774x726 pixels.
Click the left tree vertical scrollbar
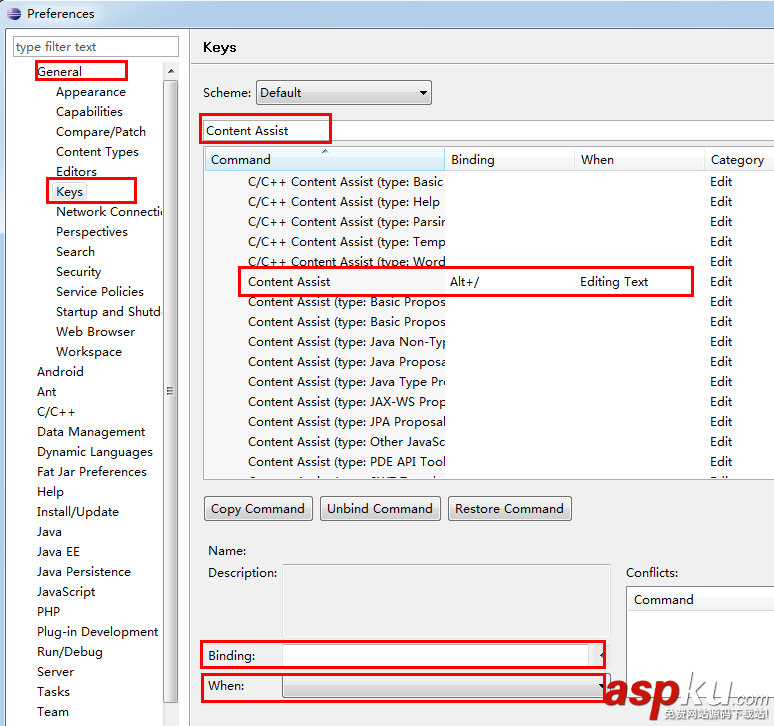tap(170, 392)
